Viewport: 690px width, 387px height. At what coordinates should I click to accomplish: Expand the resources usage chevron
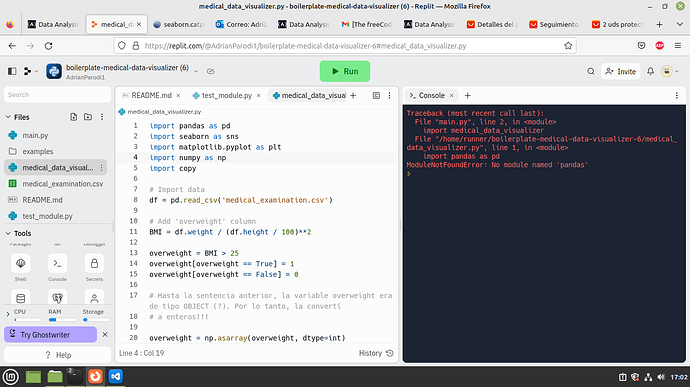click(x=7, y=314)
